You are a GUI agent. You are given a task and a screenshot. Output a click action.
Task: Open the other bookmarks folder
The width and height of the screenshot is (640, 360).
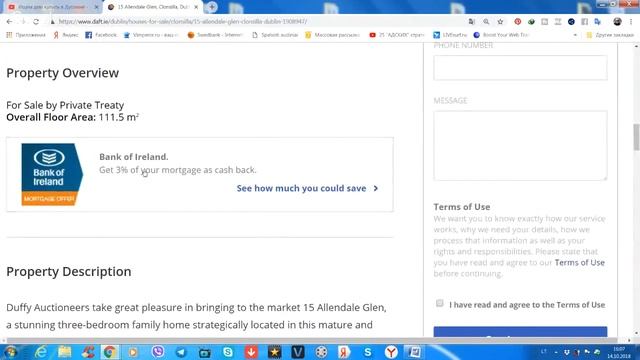pos(610,35)
